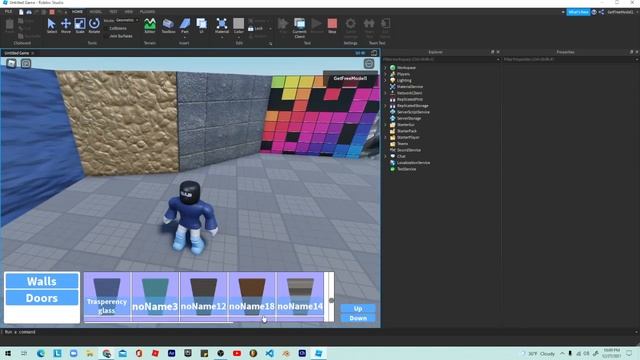Click the Doors category button
This screenshot has width=640, height=360.
(42, 298)
